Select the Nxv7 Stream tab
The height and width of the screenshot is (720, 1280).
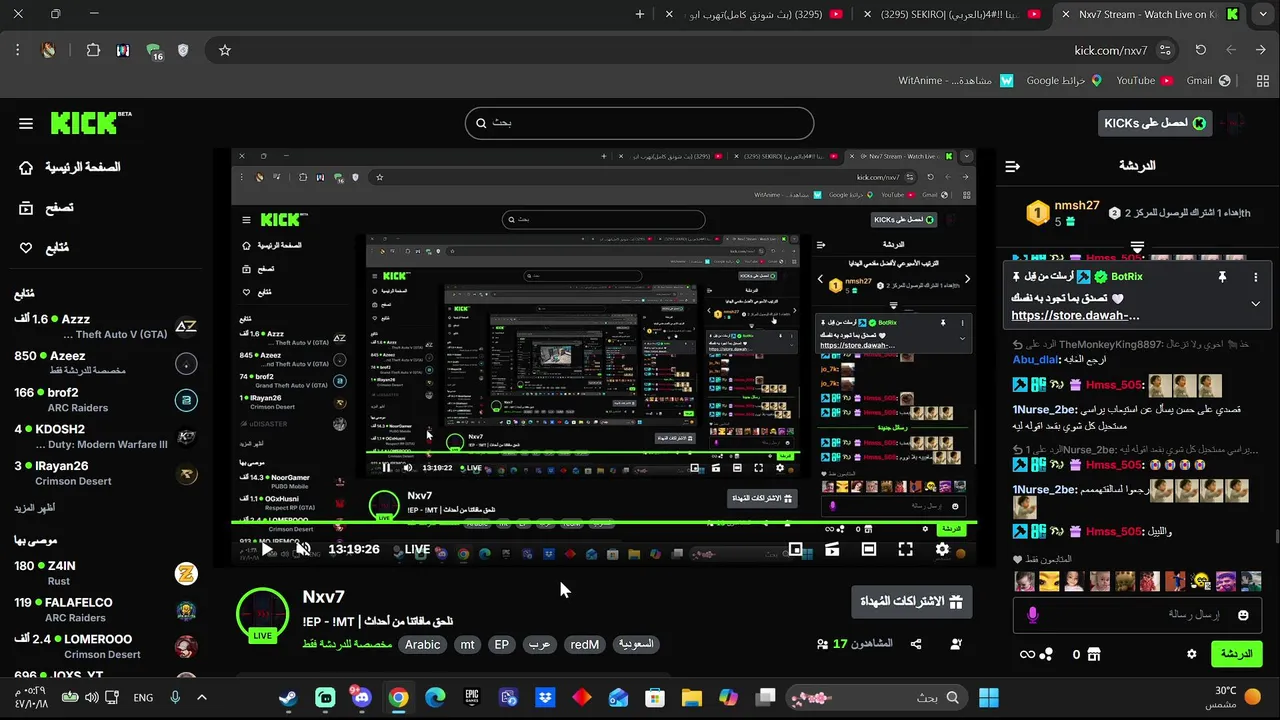tap(1148, 14)
